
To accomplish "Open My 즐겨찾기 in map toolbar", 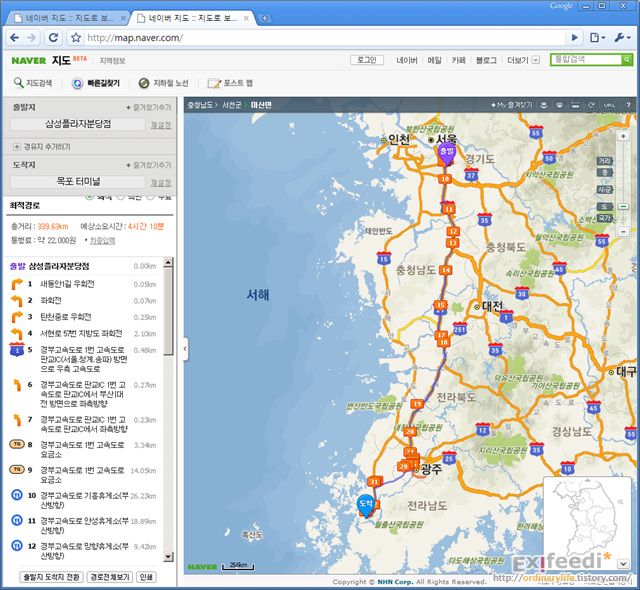I will point(511,105).
